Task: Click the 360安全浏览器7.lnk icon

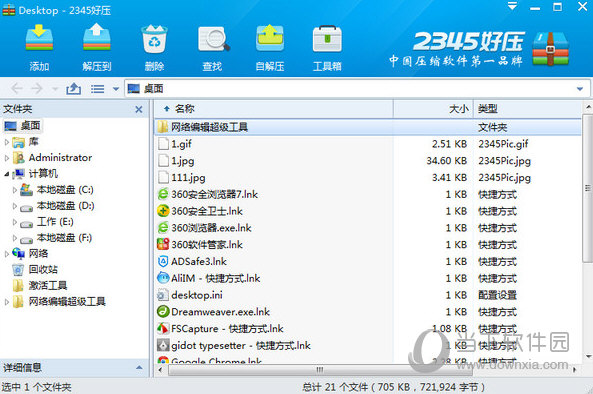Action: point(163,194)
